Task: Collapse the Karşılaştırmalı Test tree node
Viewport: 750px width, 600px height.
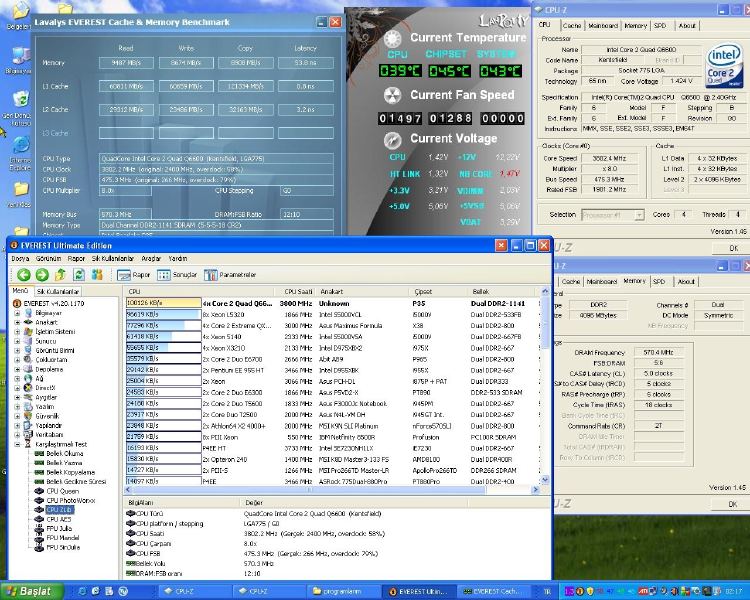Action: 18,444
